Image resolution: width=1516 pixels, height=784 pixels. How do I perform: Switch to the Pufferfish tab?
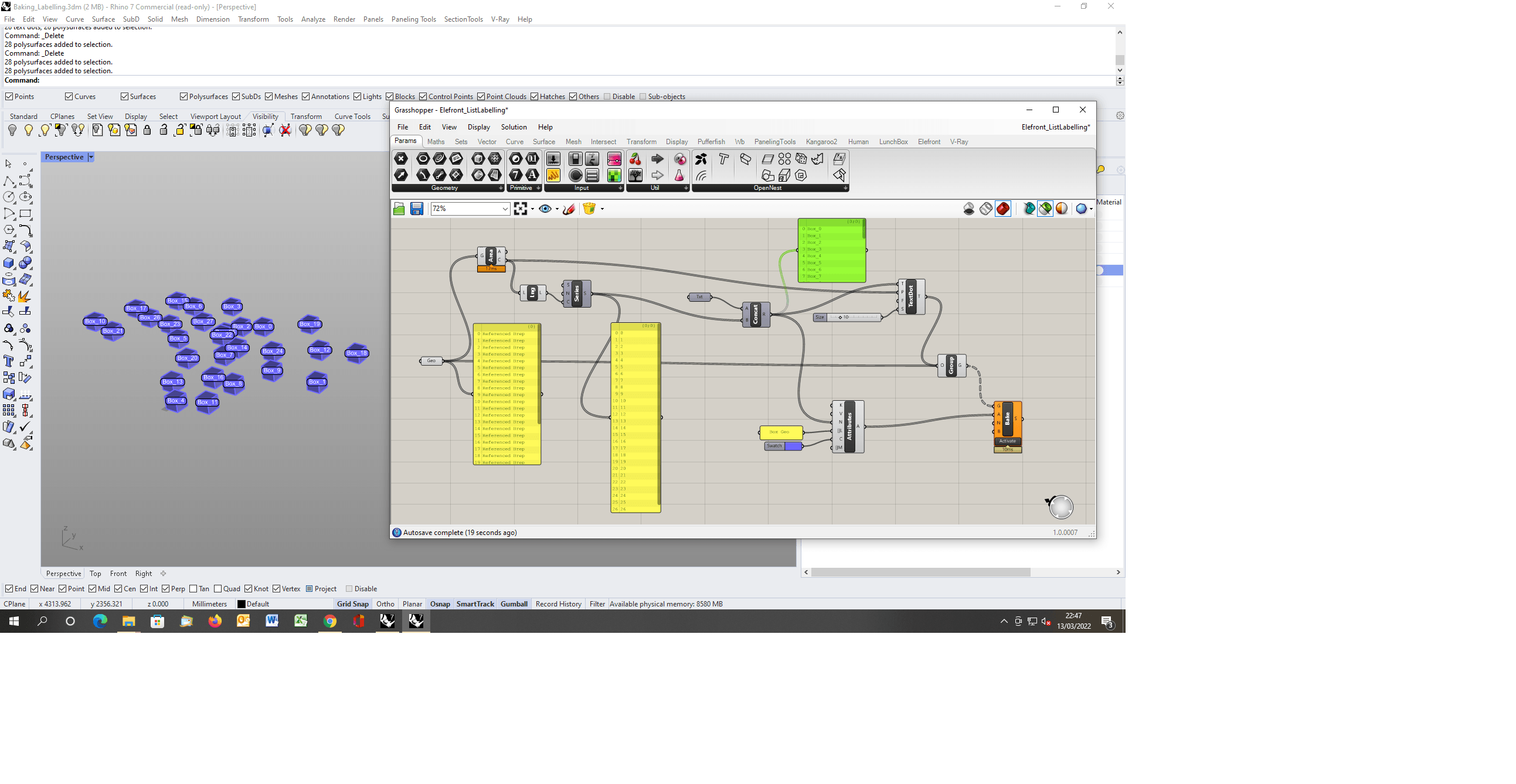pos(711,142)
